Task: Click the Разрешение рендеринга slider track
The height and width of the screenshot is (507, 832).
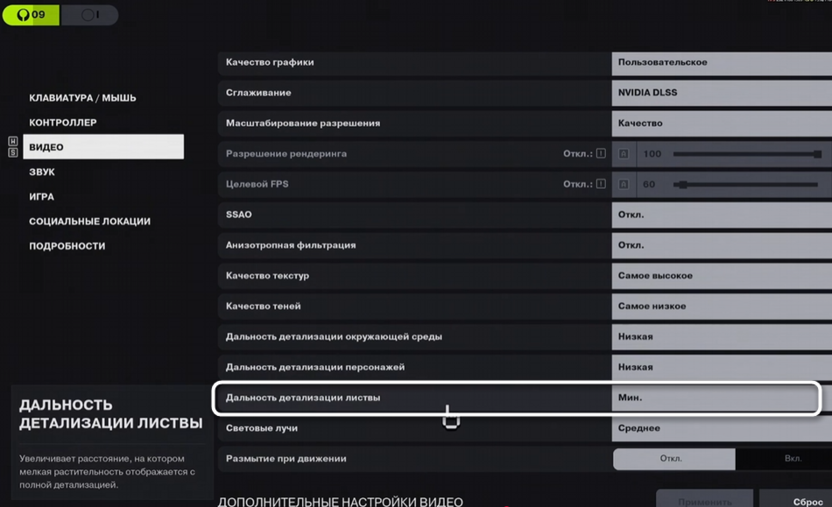Action: point(745,154)
